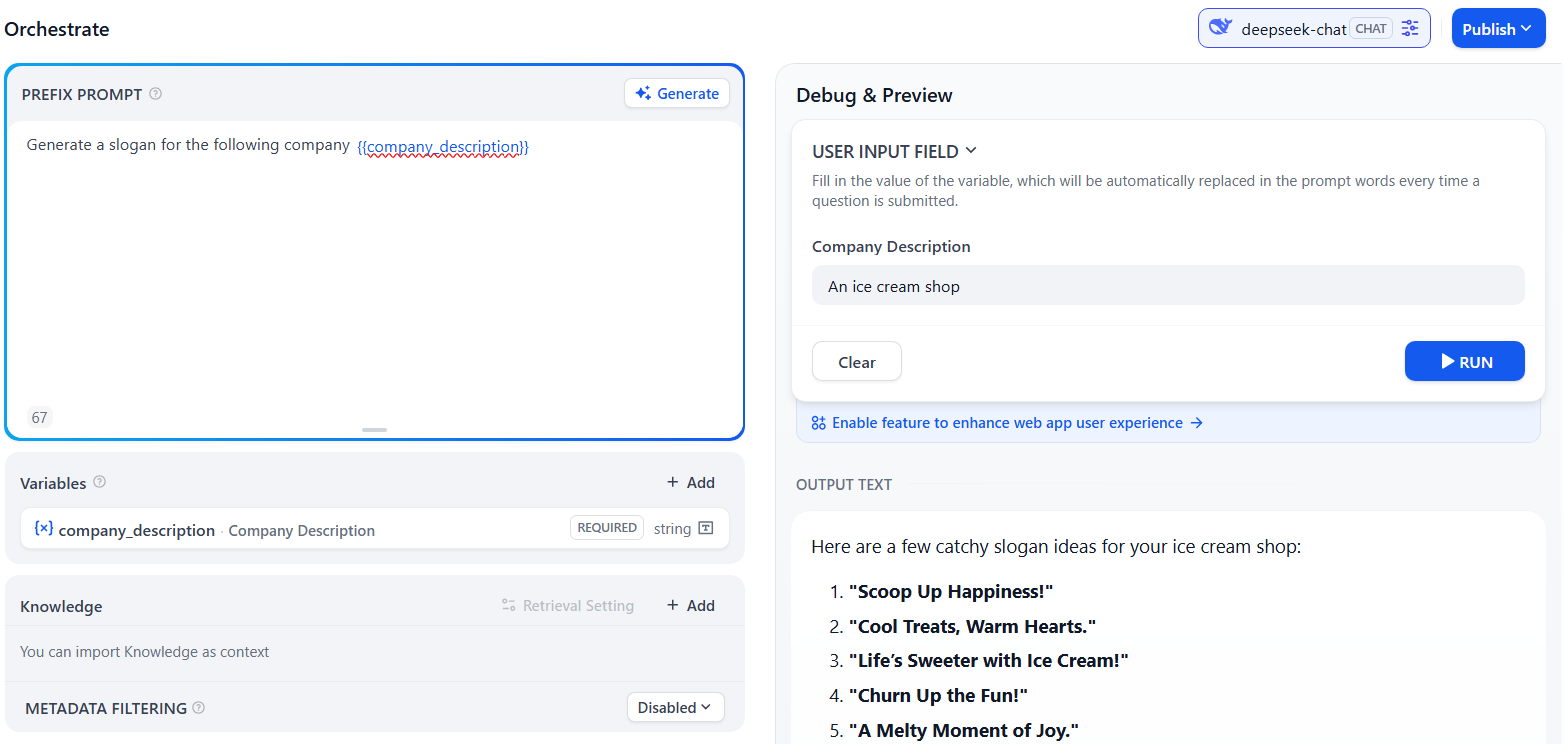Click the company_description variable row
Image resolution: width=1564 pixels, height=744 pixels.
pos(374,528)
